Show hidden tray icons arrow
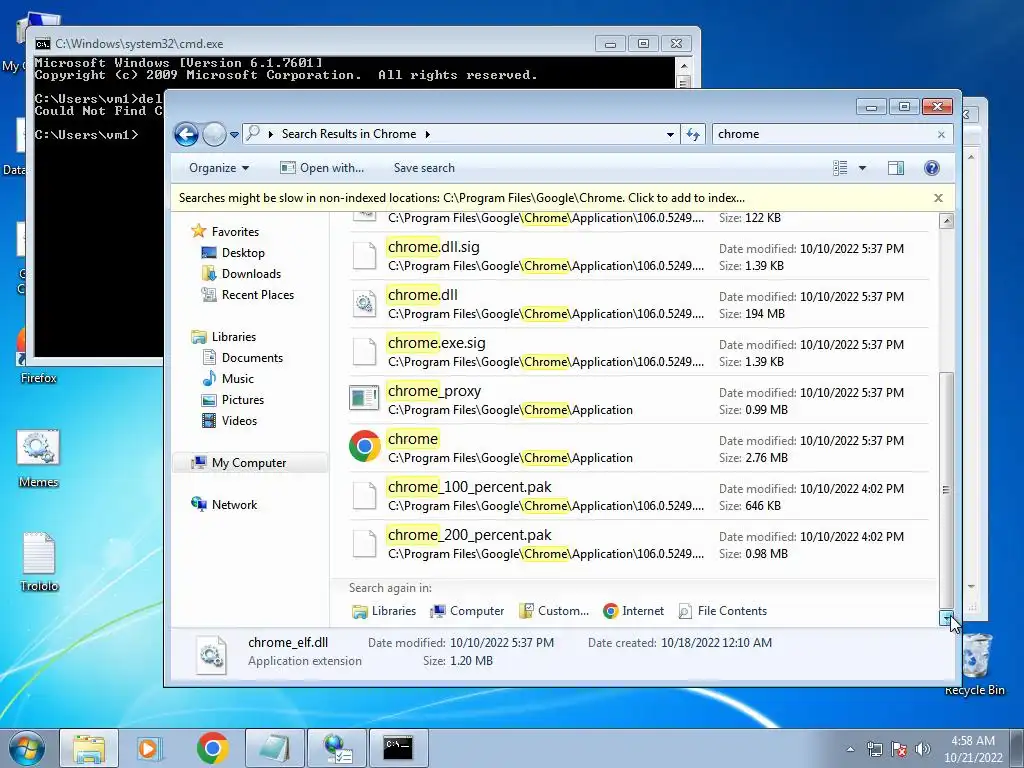The height and width of the screenshot is (768, 1024). coord(850,749)
